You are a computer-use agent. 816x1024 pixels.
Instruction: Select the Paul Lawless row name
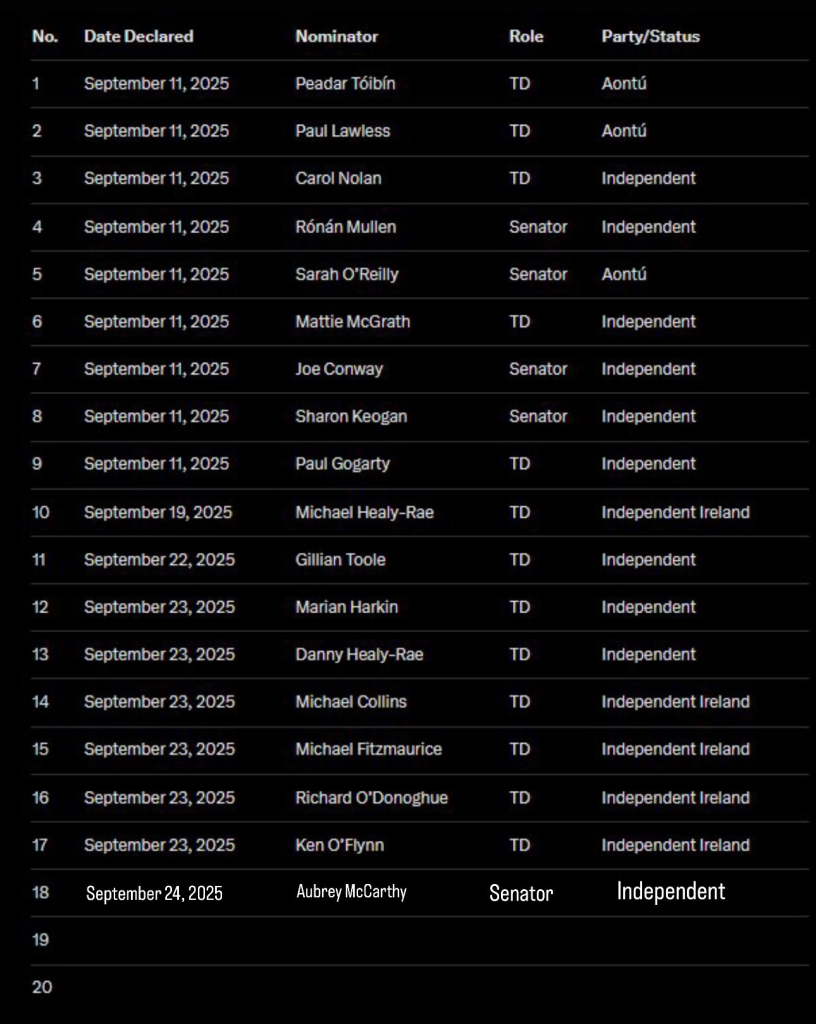343,131
